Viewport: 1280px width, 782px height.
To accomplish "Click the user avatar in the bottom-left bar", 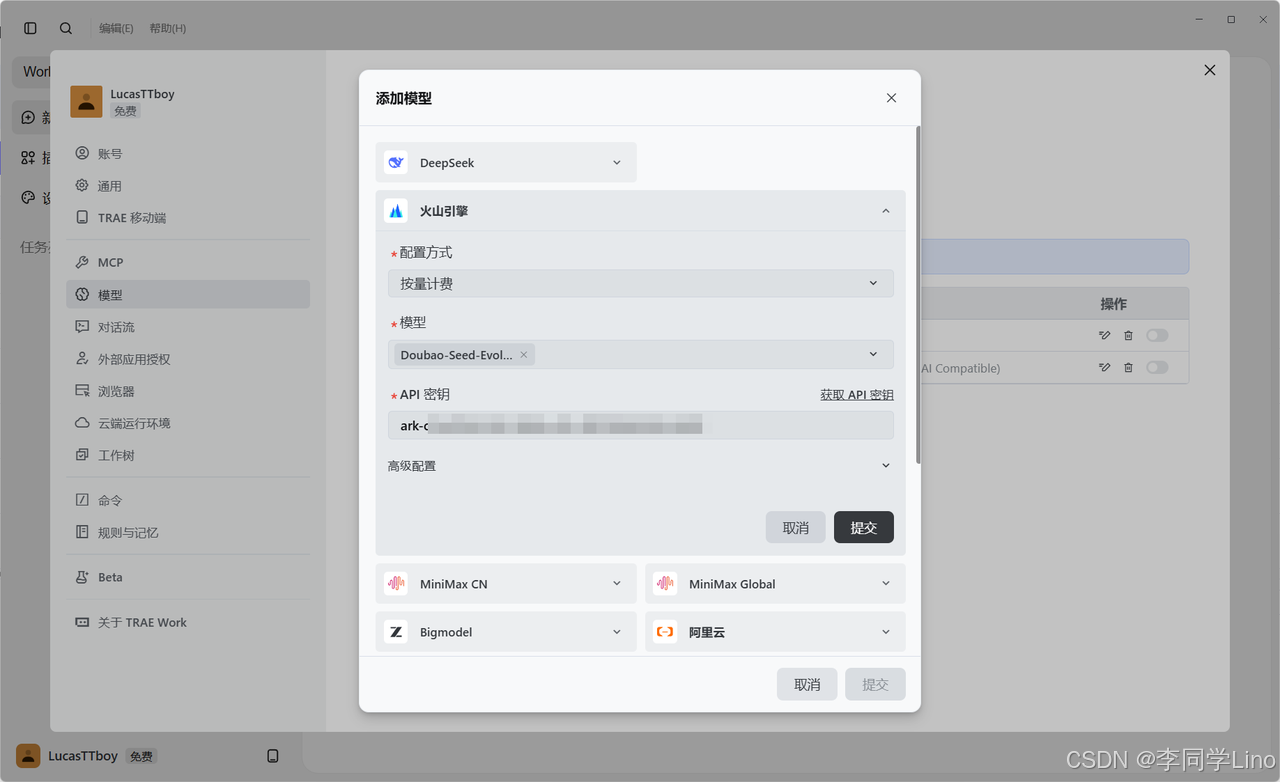I will coord(28,756).
